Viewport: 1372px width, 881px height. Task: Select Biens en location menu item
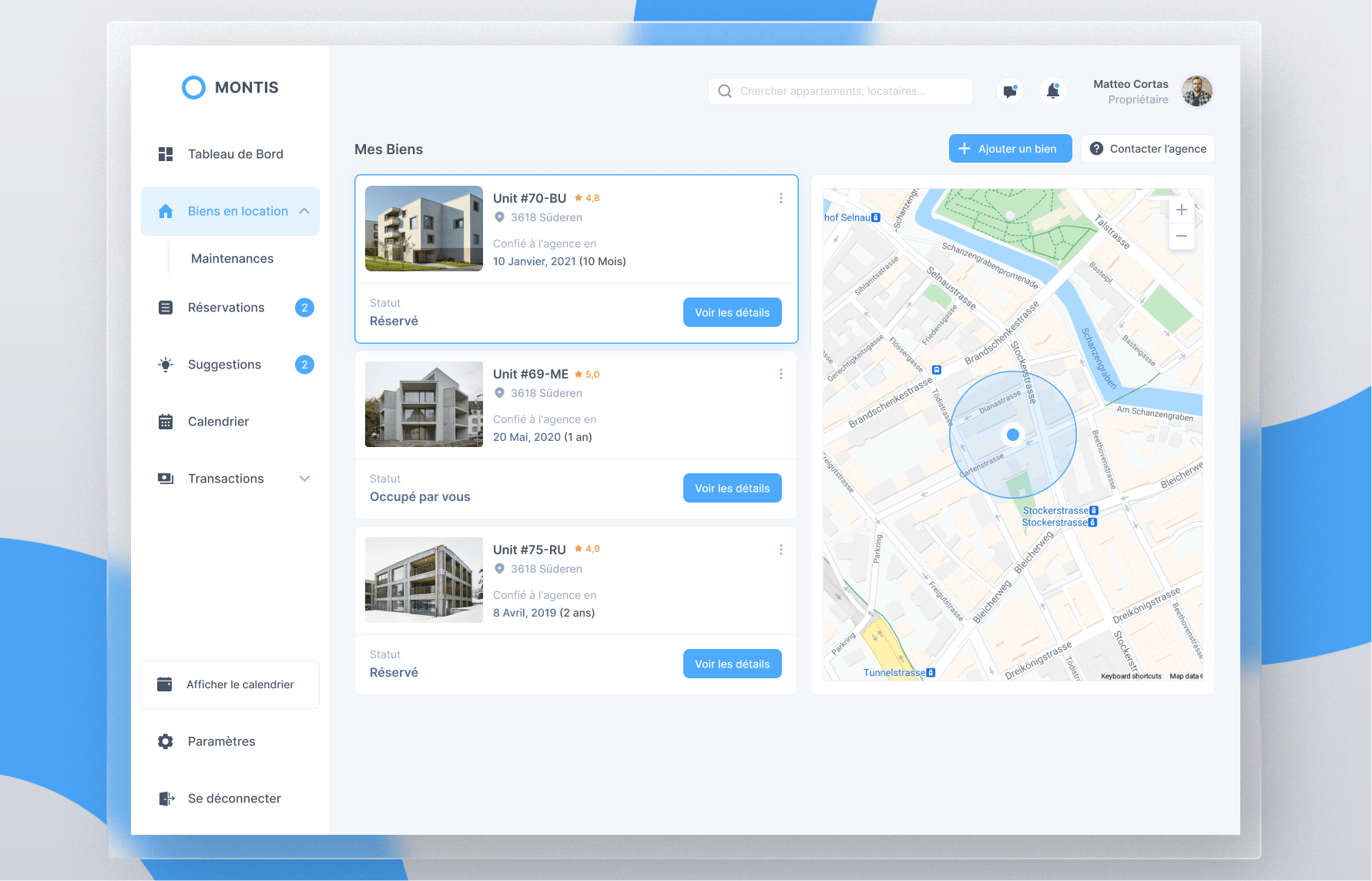point(230,211)
